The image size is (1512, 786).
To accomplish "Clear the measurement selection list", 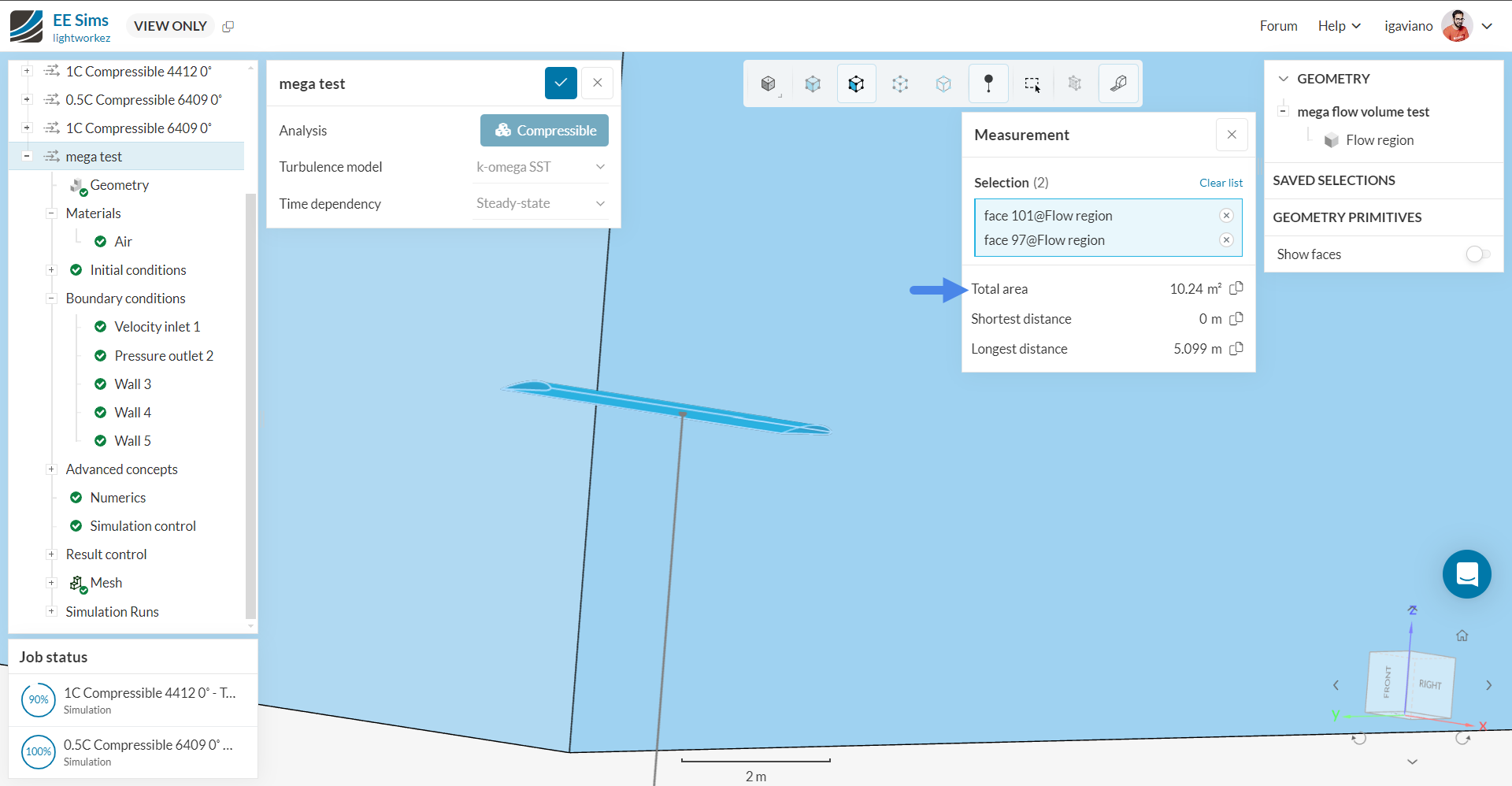I will [1221, 183].
